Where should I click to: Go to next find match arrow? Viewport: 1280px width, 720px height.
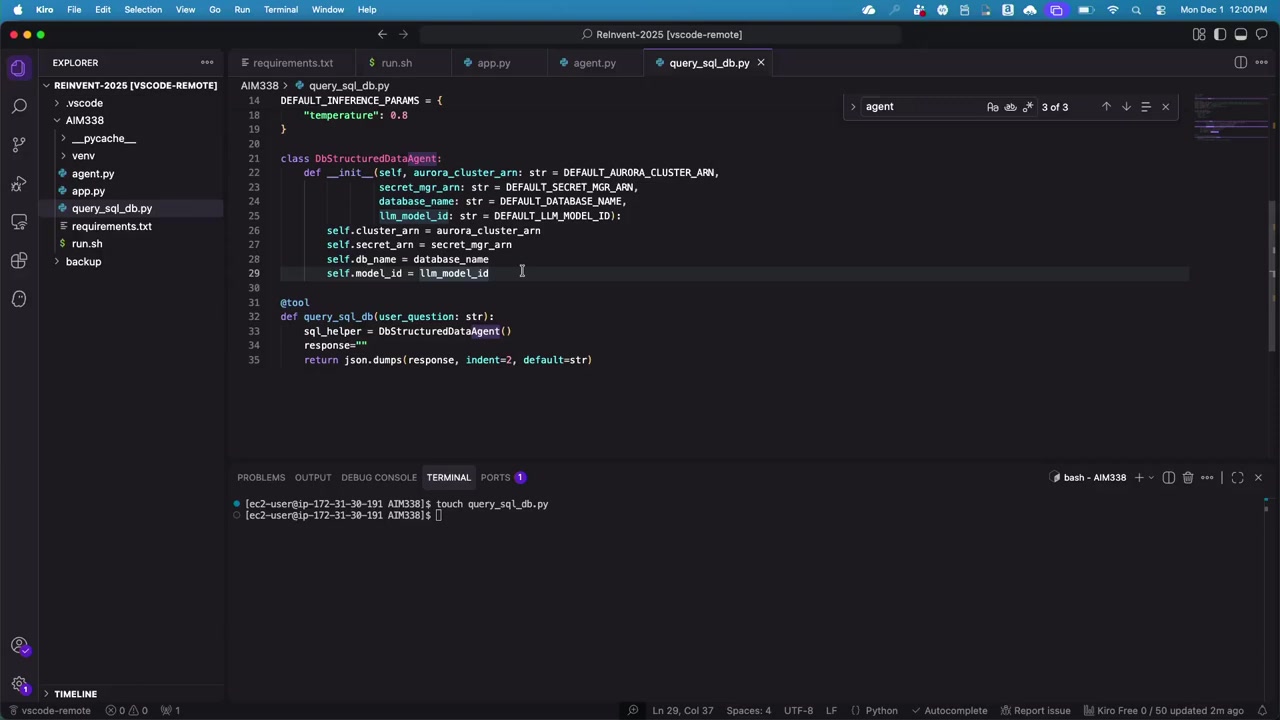click(1126, 107)
